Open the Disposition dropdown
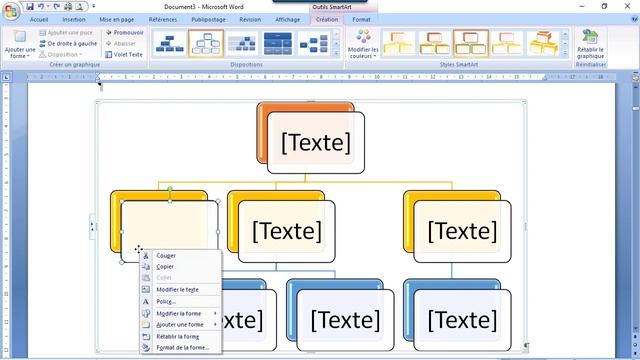Screen dimensions: 640x360 point(60,54)
